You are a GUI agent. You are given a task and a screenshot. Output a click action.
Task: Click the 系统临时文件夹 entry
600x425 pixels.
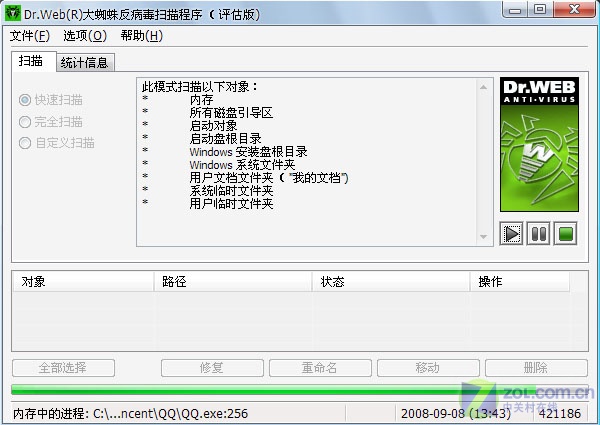[x=231, y=191]
